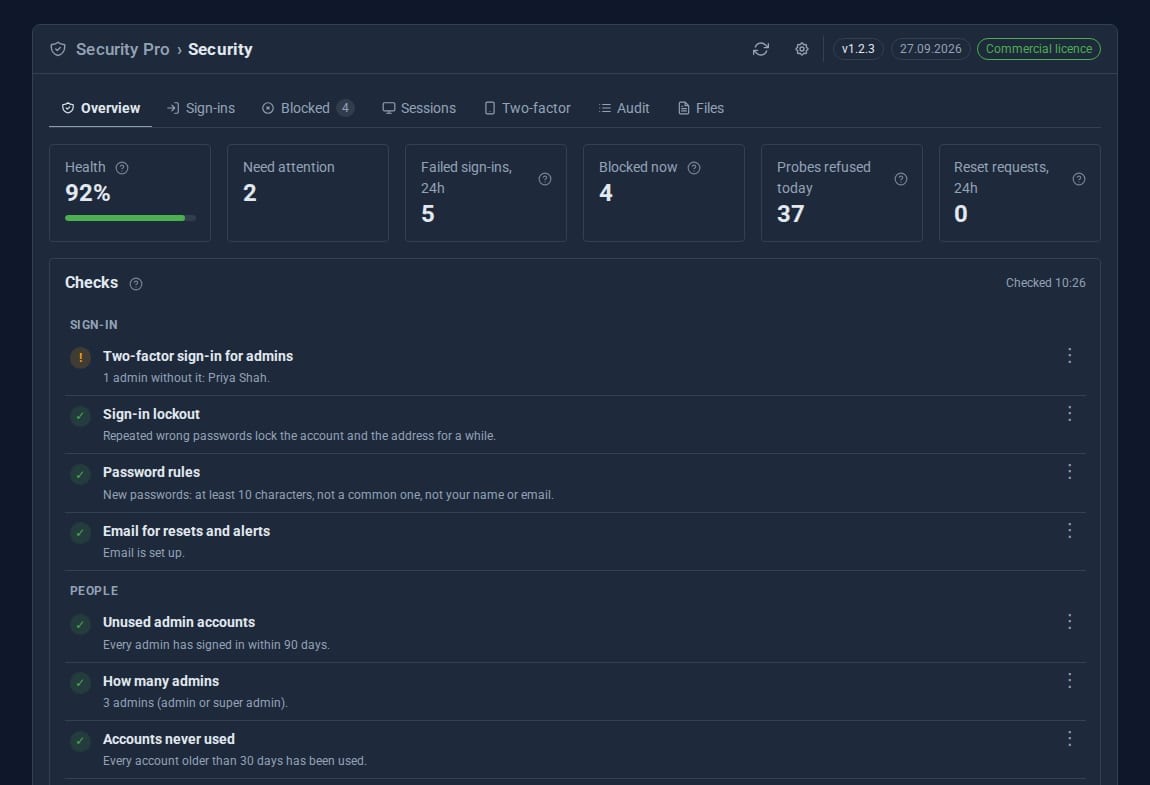Screen dimensions: 1150x785
Task: Click the How many admins title
Action: [x=161, y=681]
